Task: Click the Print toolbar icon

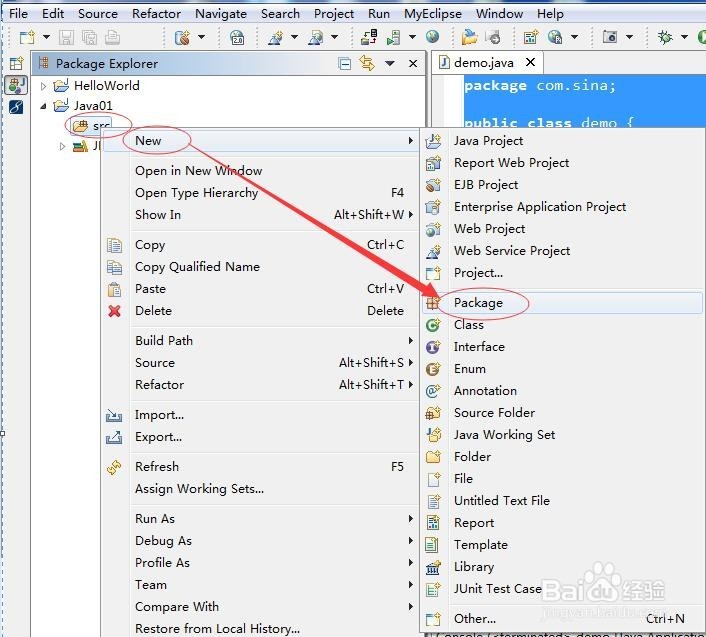Action: pyautogui.click(x=113, y=37)
